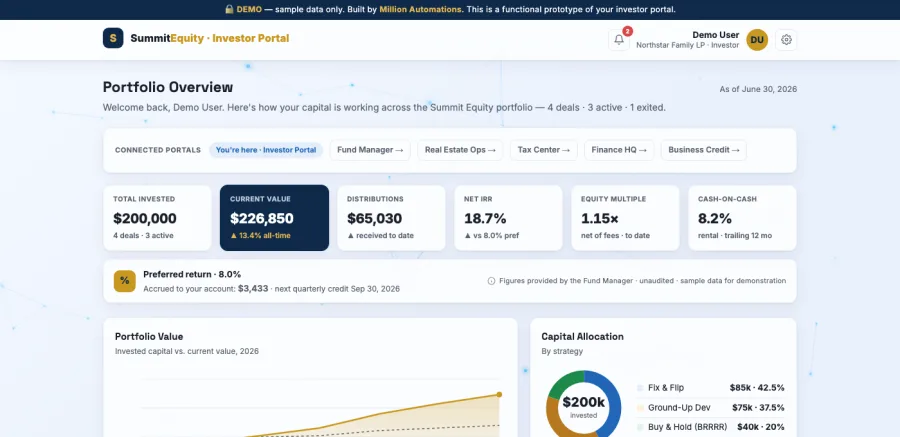Open the Finance HQ portal

[619, 150]
